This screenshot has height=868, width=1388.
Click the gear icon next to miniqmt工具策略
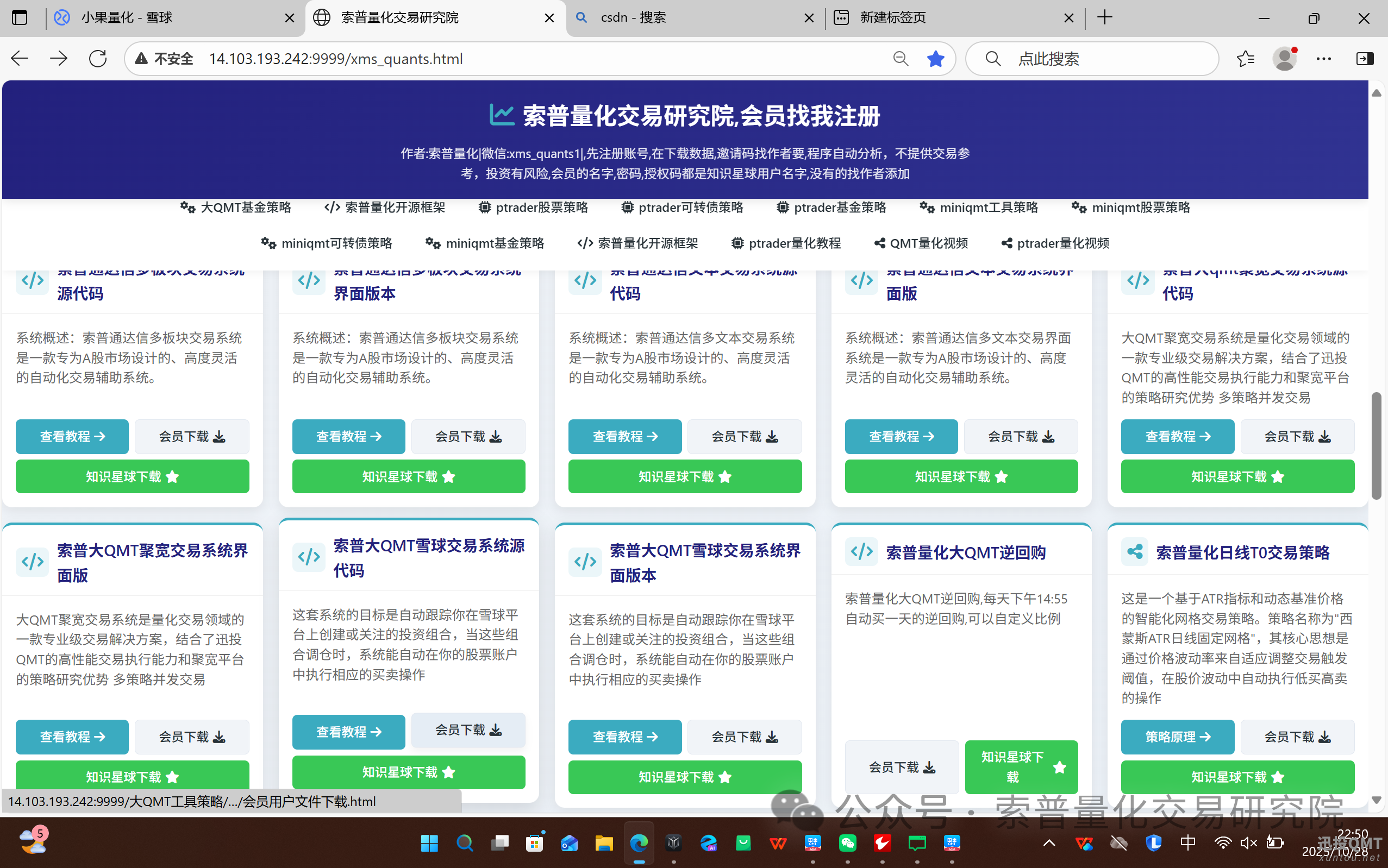[926, 207]
